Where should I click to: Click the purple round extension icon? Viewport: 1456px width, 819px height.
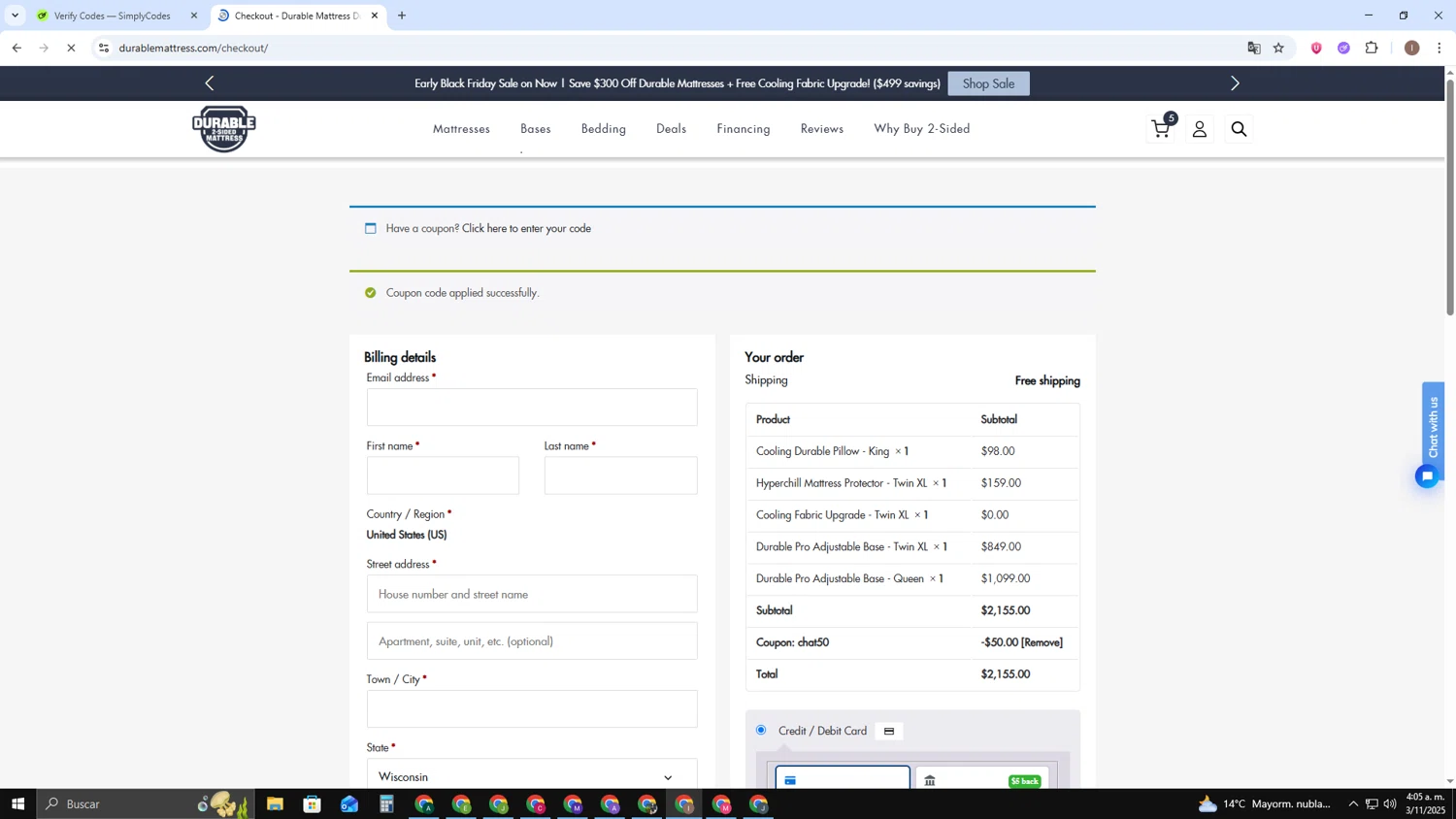(1343, 48)
